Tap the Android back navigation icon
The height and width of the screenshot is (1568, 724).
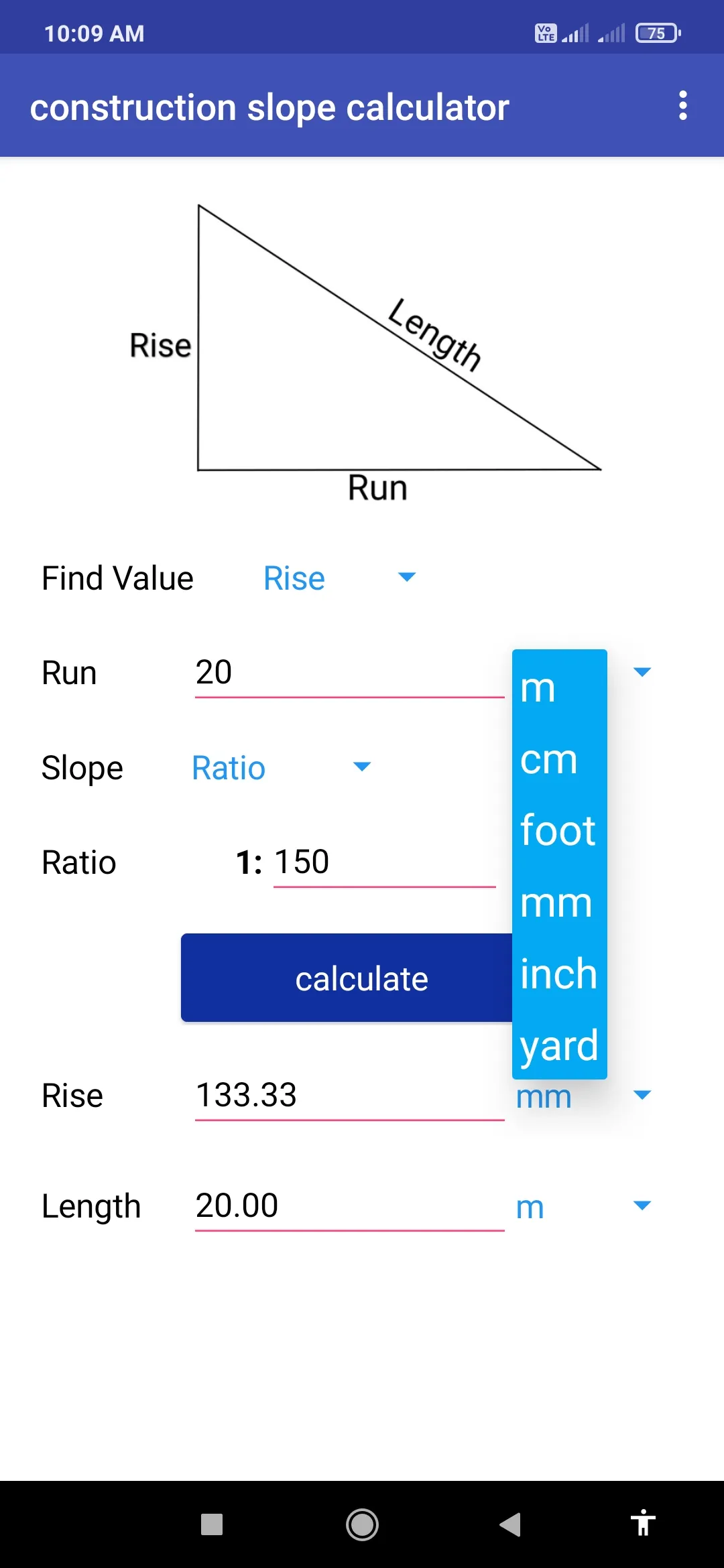(x=511, y=1524)
